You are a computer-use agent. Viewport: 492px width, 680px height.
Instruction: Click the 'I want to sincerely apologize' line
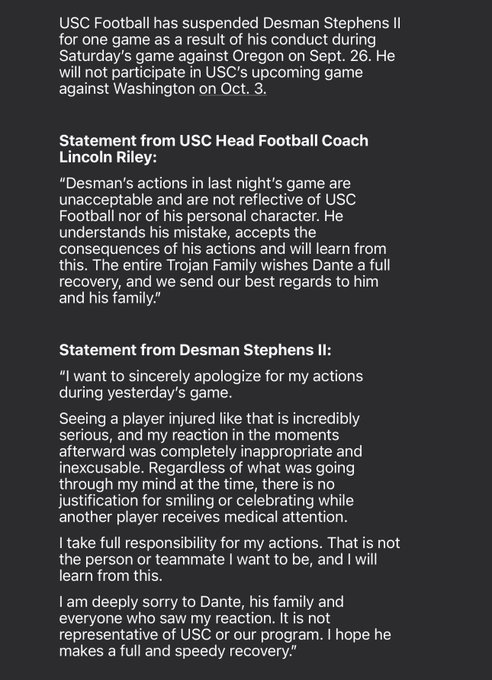click(x=211, y=376)
